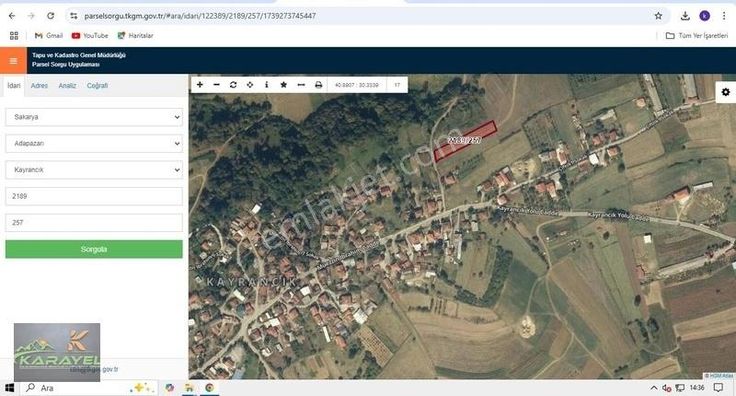Viewport: 736px width, 396px height.
Task: Click the Windows search box Ara
Action: click(89, 388)
